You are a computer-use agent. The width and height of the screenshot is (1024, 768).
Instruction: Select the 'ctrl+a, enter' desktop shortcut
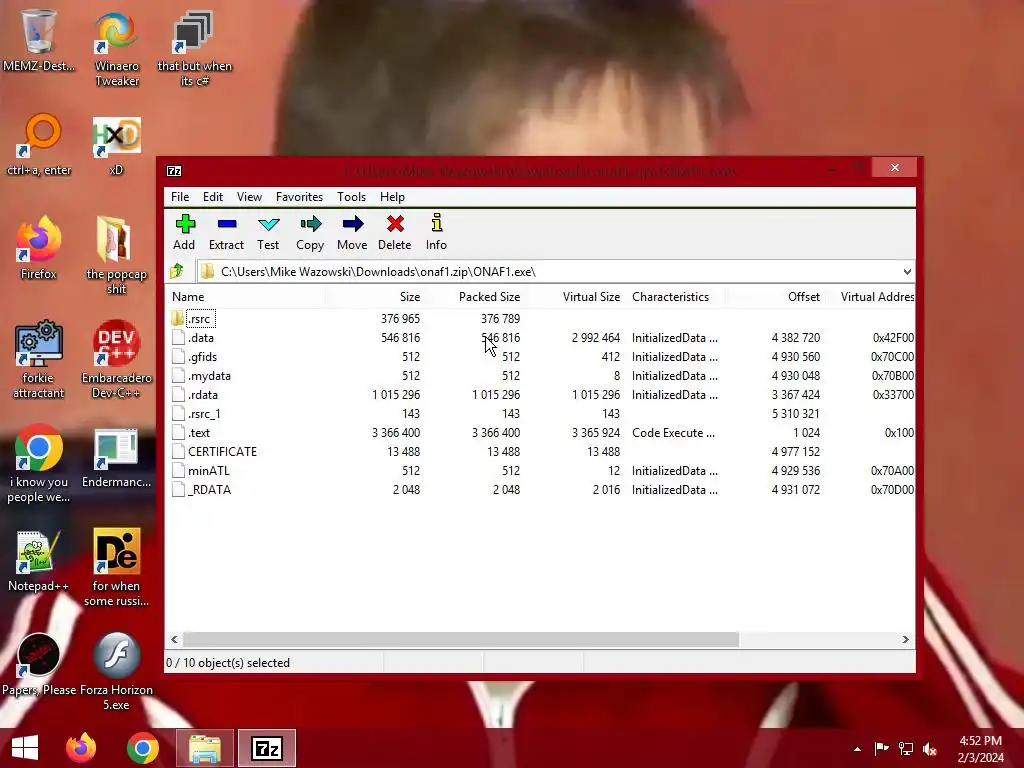(39, 144)
